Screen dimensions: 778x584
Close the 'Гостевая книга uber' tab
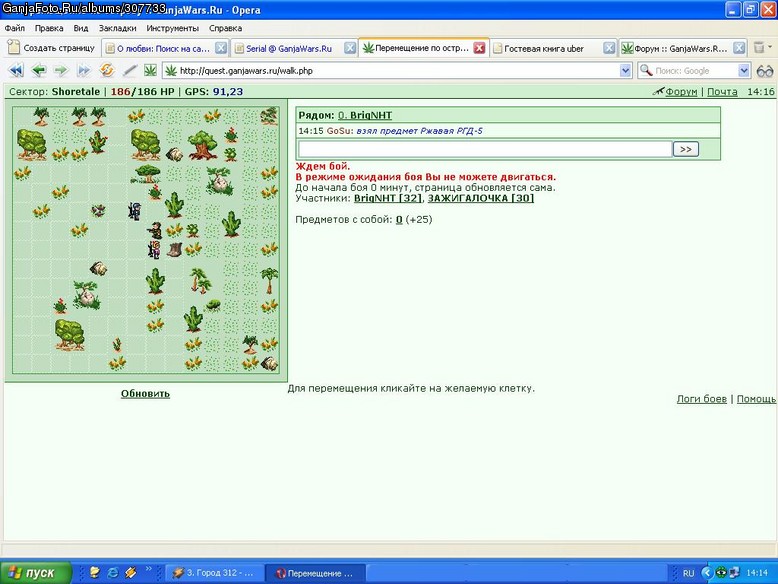coord(609,48)
